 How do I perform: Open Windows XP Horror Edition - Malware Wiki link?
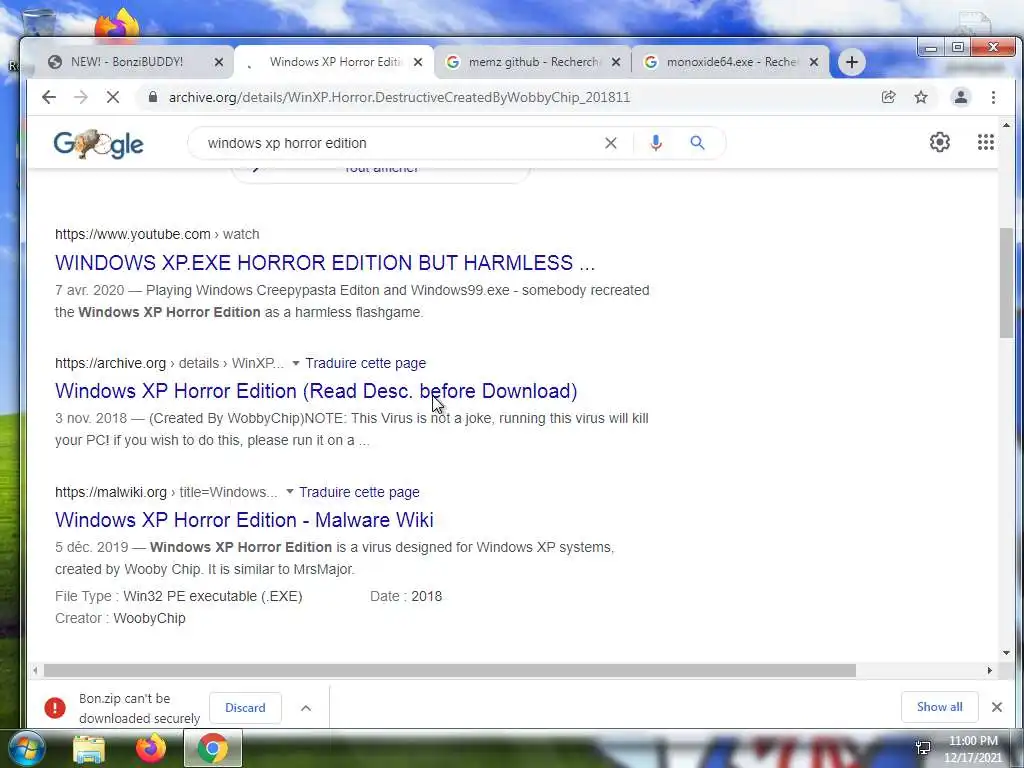click(244, 520)
